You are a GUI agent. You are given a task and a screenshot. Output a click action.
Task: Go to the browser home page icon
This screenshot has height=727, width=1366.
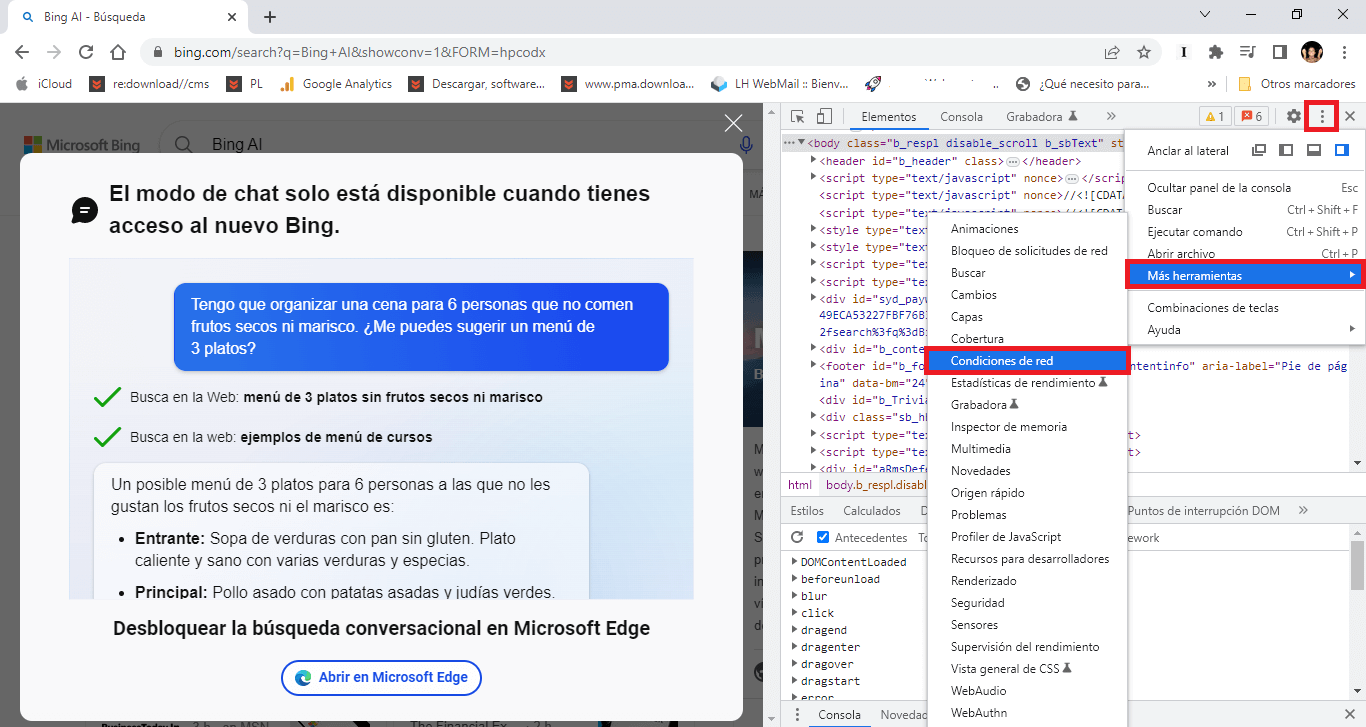pos(118,52)
